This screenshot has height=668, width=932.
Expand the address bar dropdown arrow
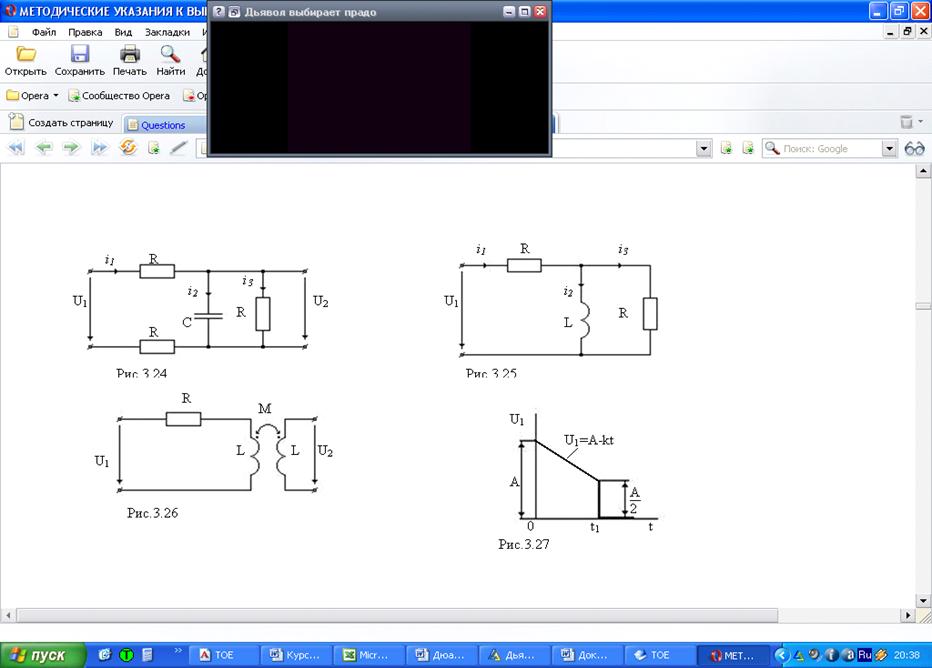tap(703, 148)
